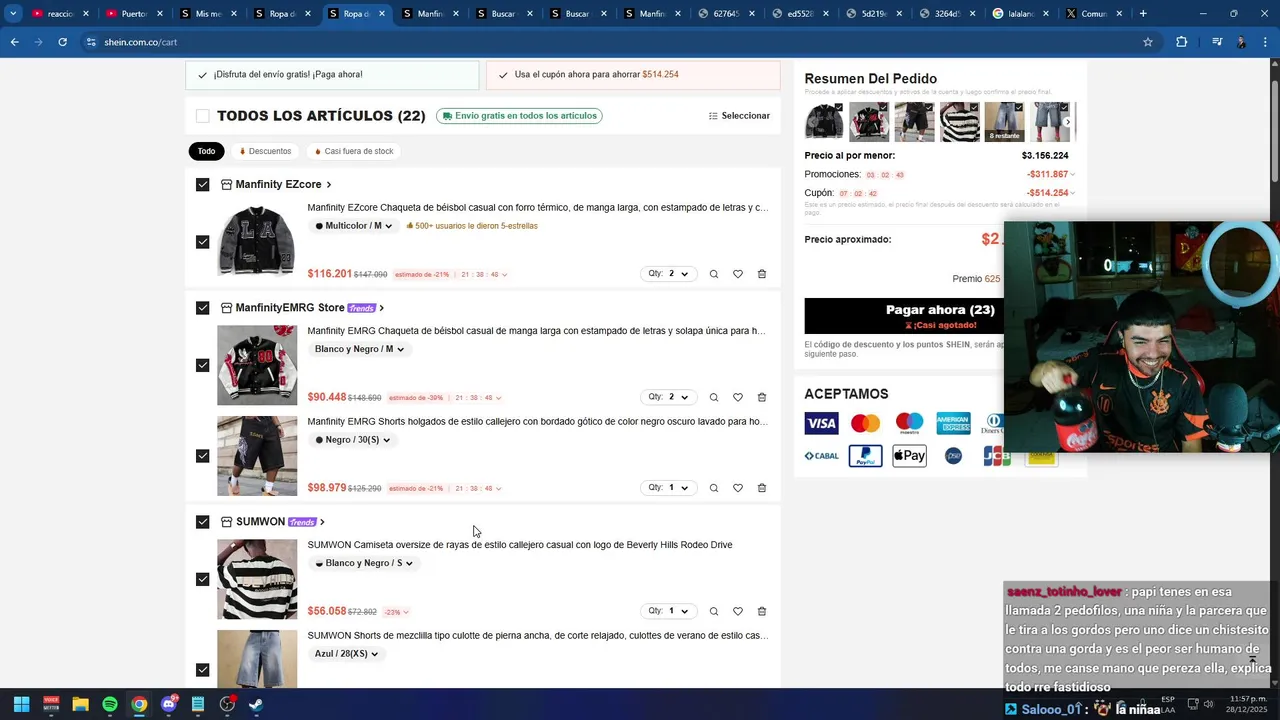Open Multicolor / M variant dropdown
Screen dimensions: 1280x720
pos(353,226)
